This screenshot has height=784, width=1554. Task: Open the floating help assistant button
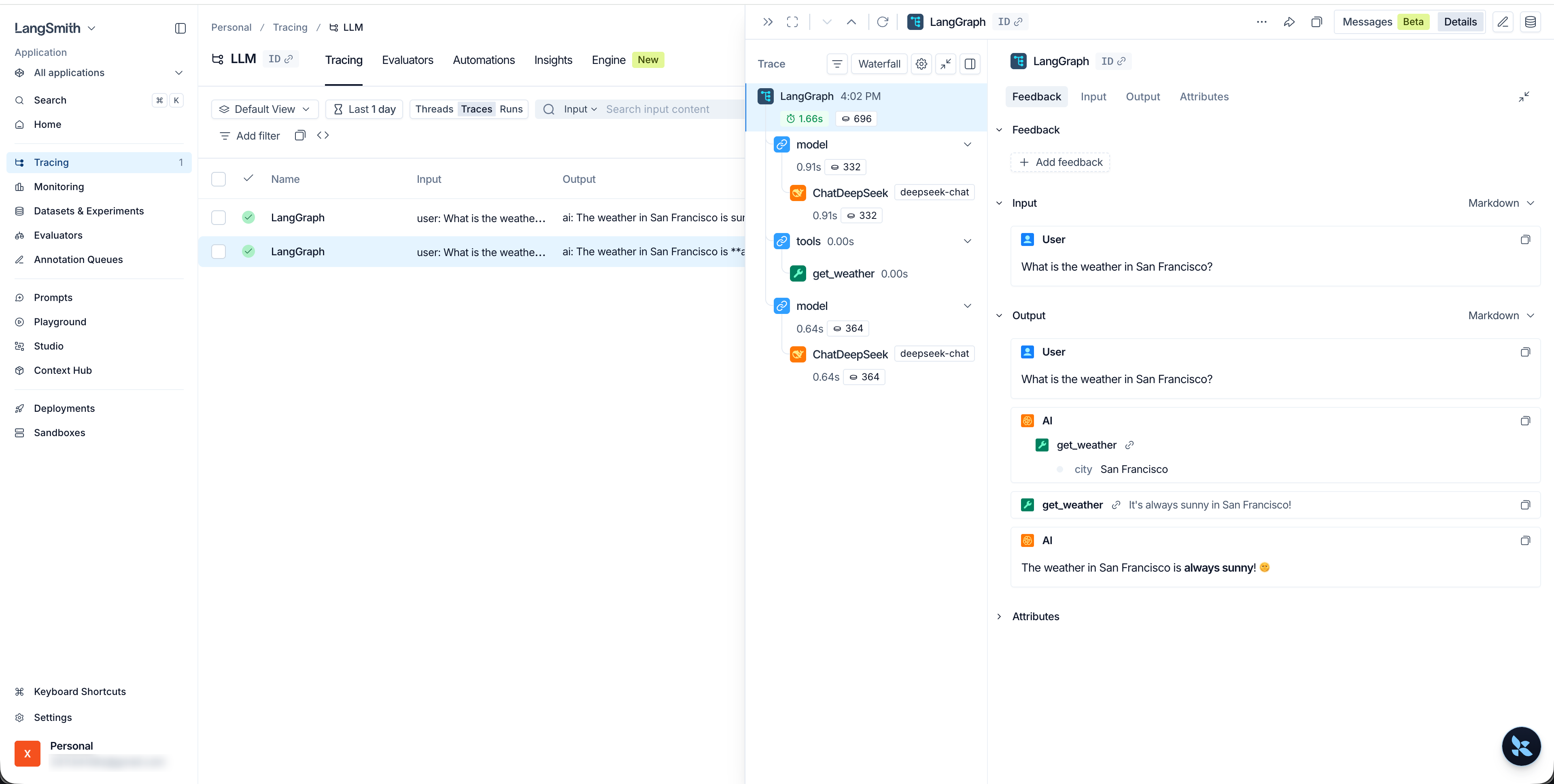click(x=1521, y=746)
